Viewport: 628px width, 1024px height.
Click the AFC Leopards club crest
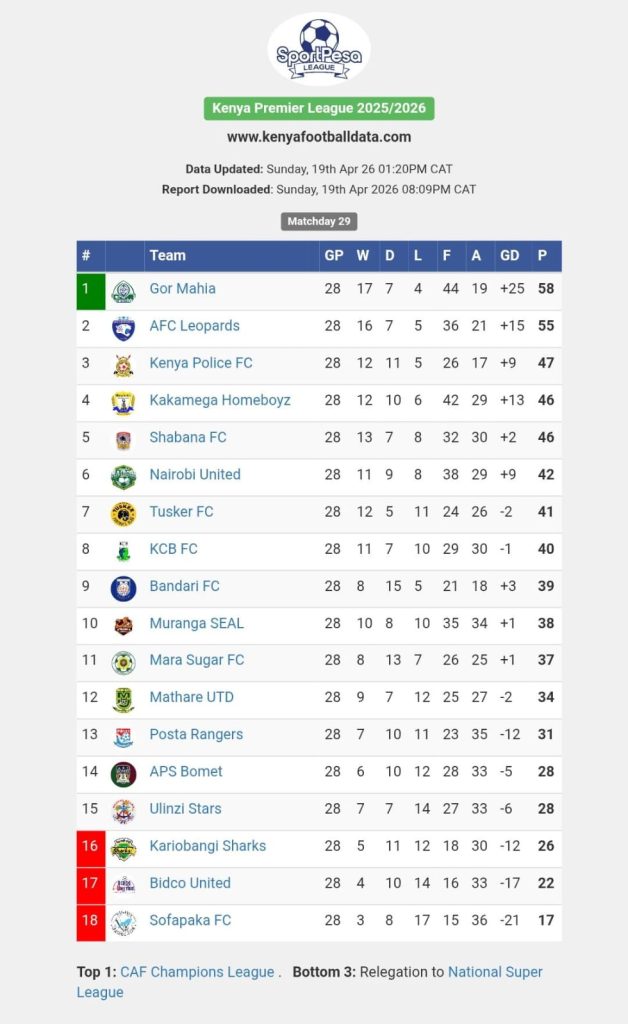[123, 327]
